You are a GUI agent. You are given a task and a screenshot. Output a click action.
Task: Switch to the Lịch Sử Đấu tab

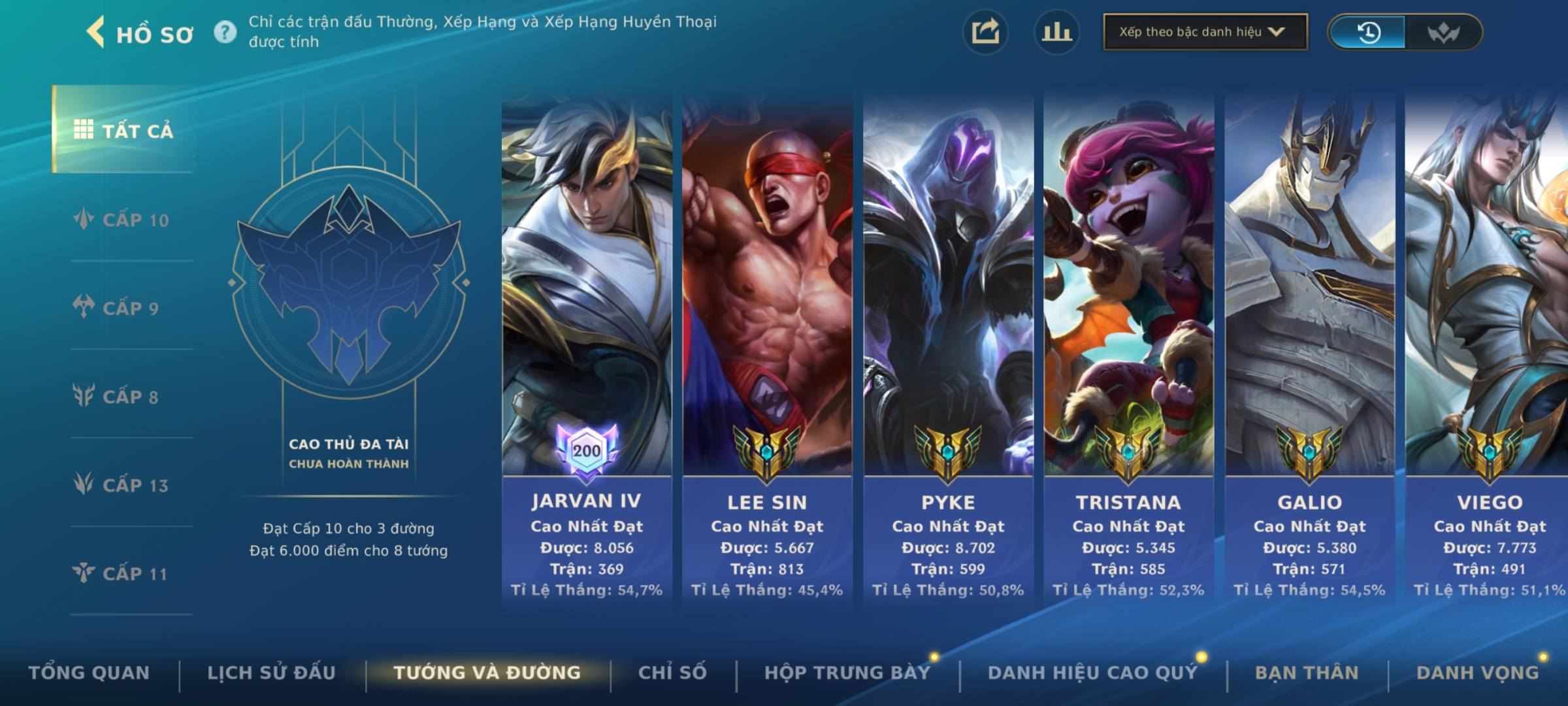pyautogui.click(x=272, y=673)
